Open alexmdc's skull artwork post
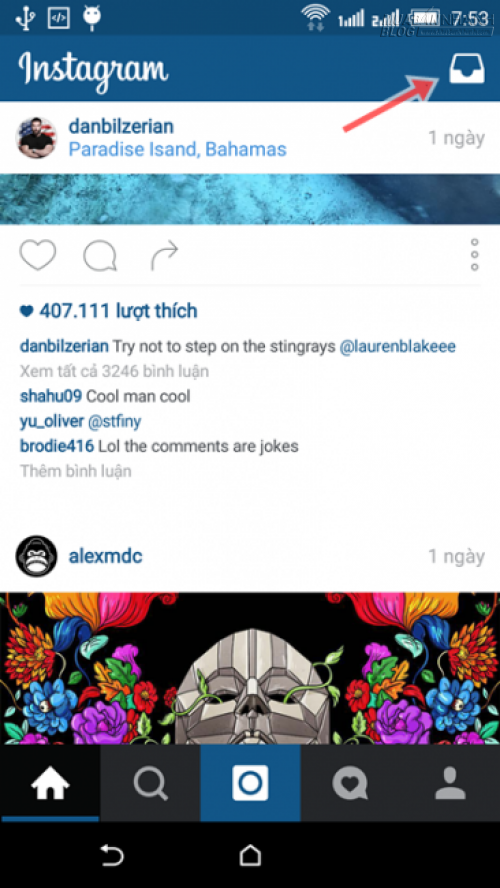Screen dimensions: 500x888 250,668
